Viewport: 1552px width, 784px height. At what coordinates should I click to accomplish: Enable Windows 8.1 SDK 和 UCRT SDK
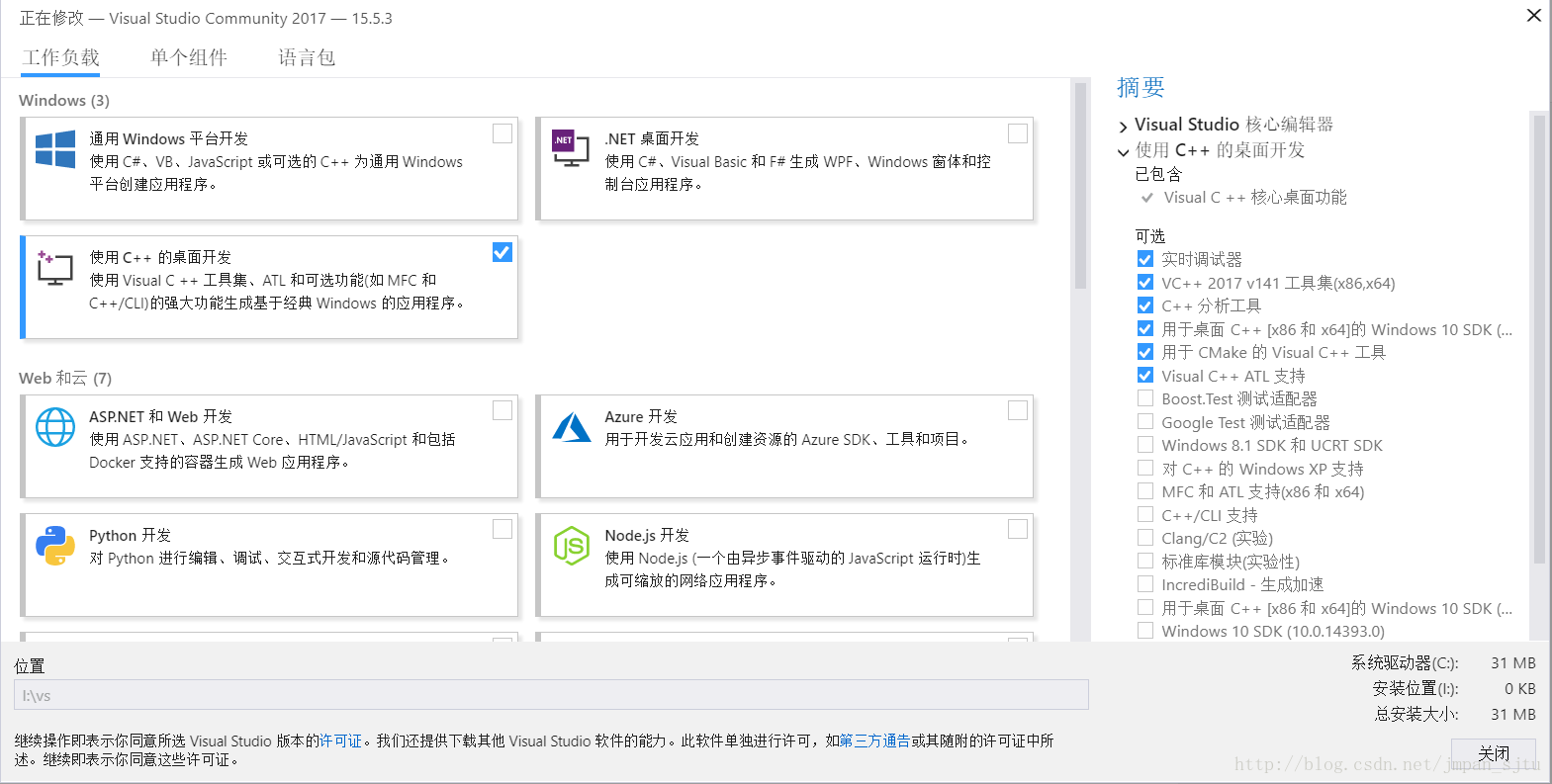tap(1145, 445)
